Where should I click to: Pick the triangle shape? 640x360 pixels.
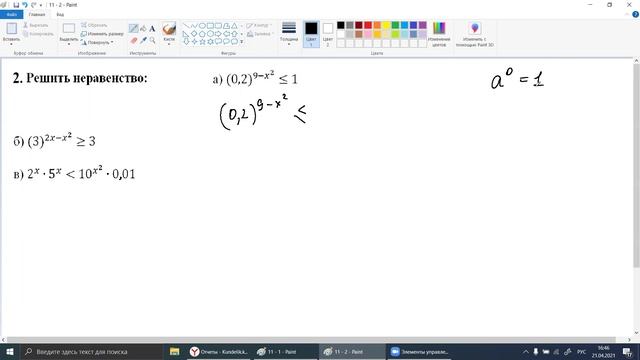point(234,26)
